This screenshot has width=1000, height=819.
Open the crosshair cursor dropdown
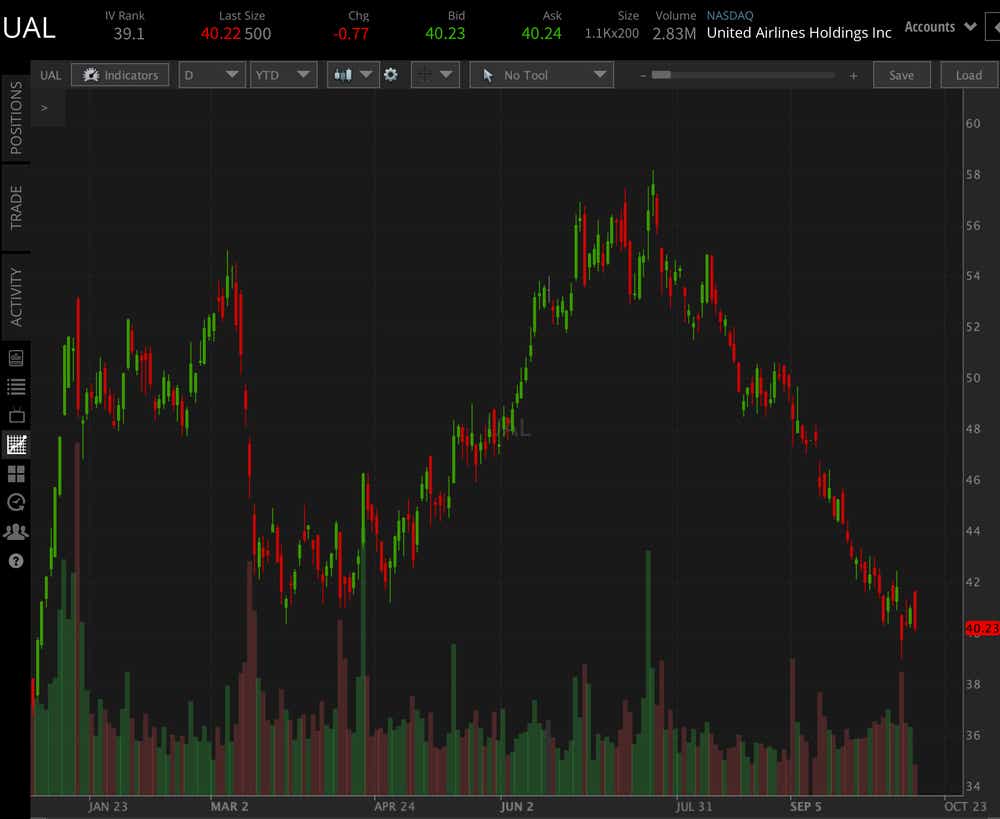[x=435, y=75]
